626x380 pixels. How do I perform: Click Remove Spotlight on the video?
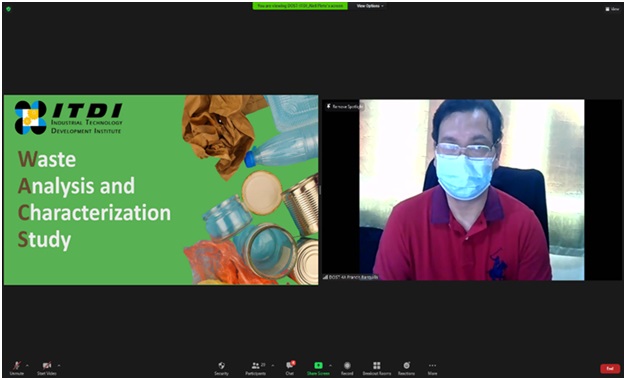345,107
